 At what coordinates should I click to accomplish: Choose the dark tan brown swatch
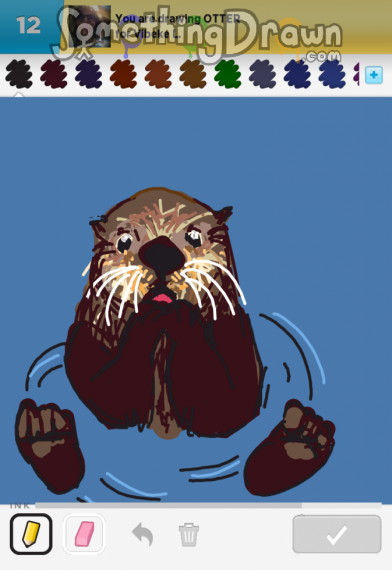[x=193, y=75]
